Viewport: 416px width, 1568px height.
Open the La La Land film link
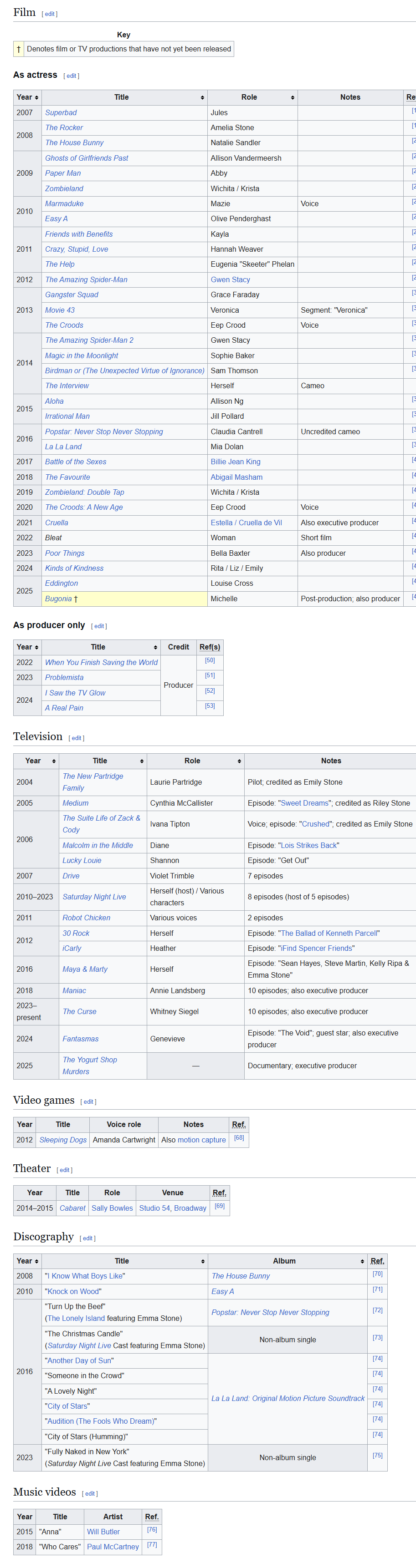pyautogui.click(x=63, y=447)
